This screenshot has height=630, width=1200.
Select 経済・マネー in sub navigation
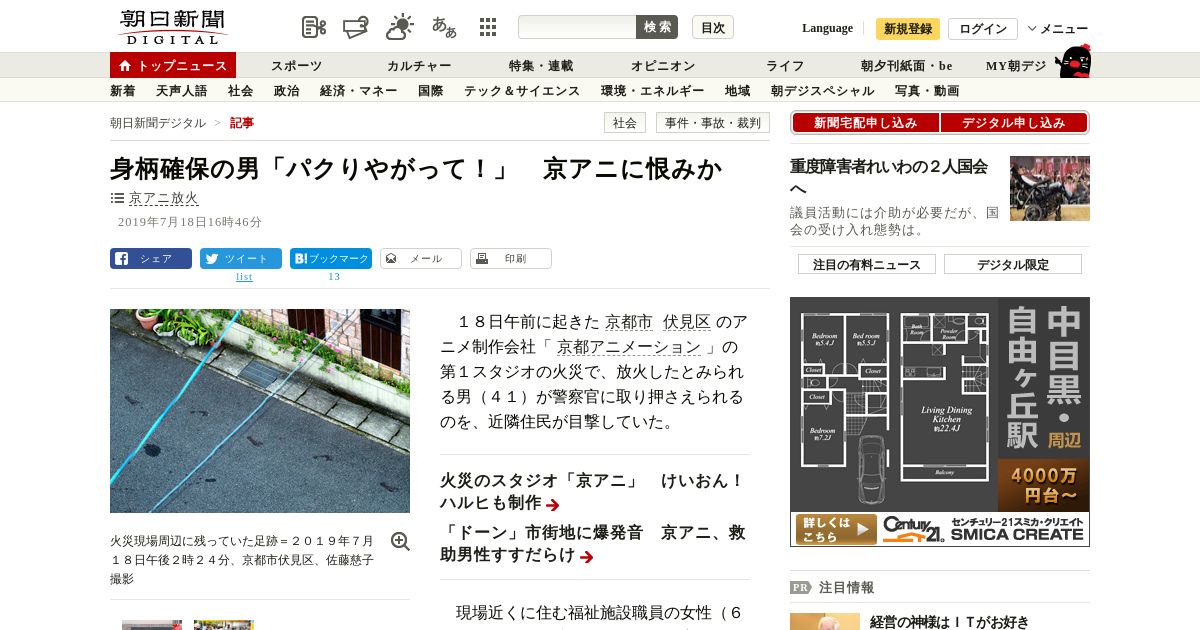pyautogui.click(x=359, y=91)
